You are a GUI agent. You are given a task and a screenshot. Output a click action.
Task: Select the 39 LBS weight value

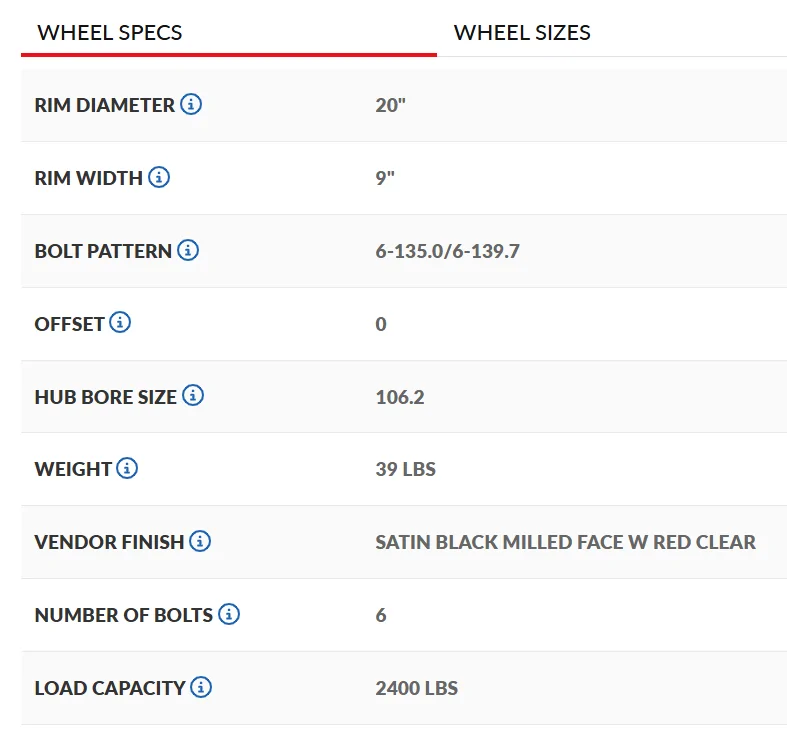pyautogui.click(x=406, y=469)
